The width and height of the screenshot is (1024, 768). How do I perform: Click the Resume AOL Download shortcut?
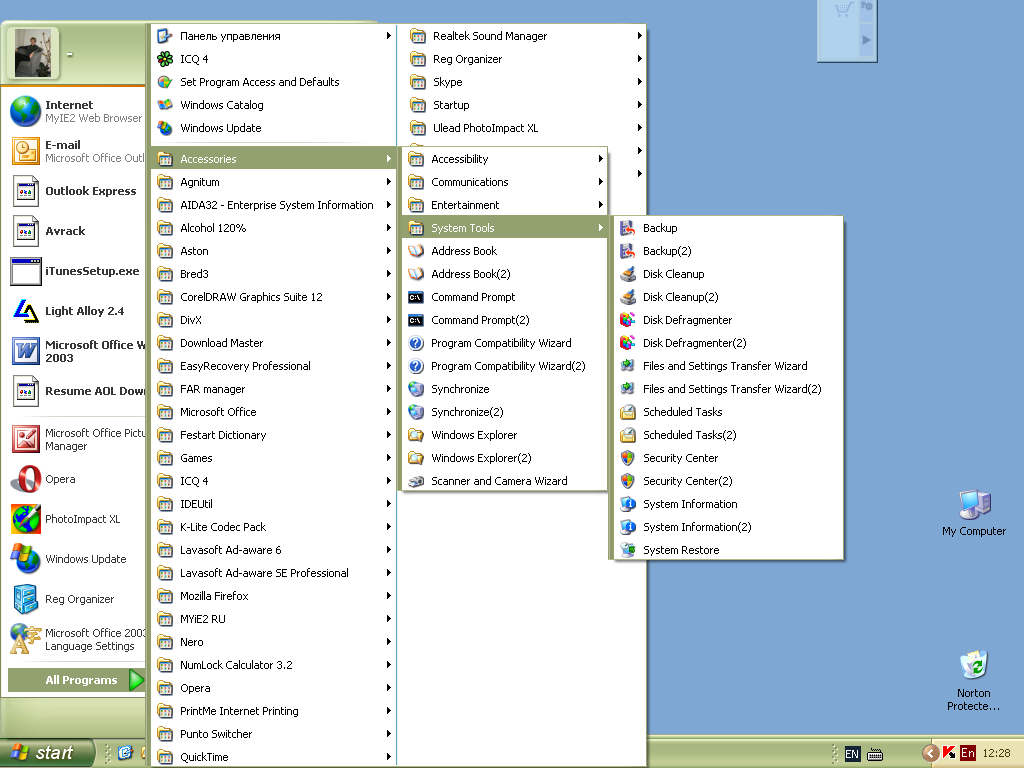point(76,391)
